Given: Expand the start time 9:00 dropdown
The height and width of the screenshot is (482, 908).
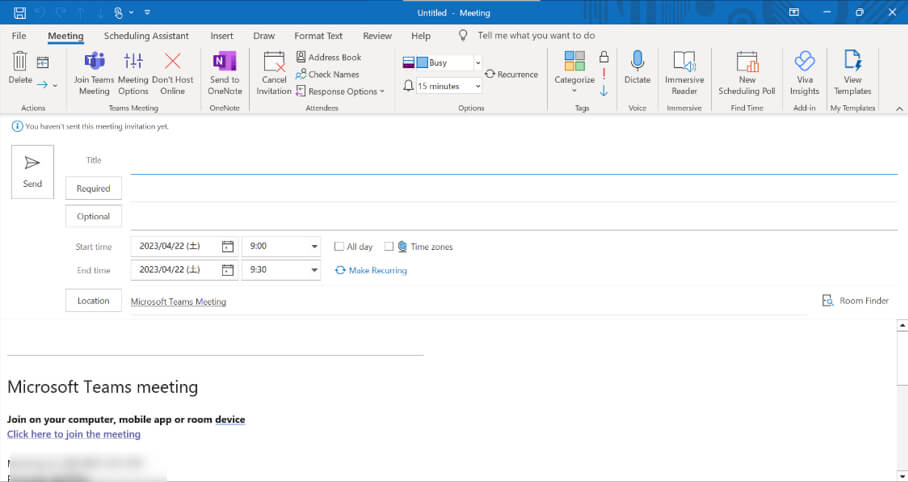Looking at the screenshot, I should click(314, 246).
